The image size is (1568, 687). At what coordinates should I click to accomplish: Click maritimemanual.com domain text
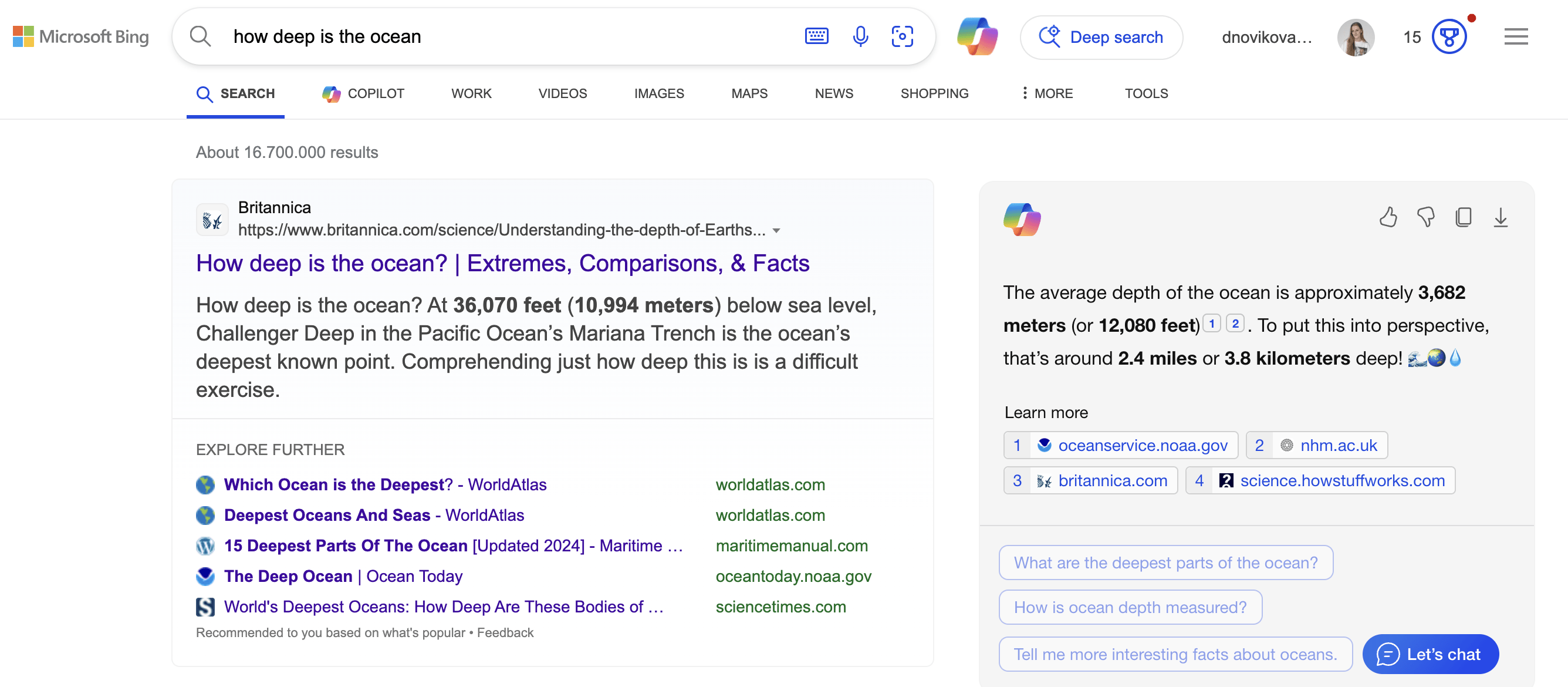[791, 545]
